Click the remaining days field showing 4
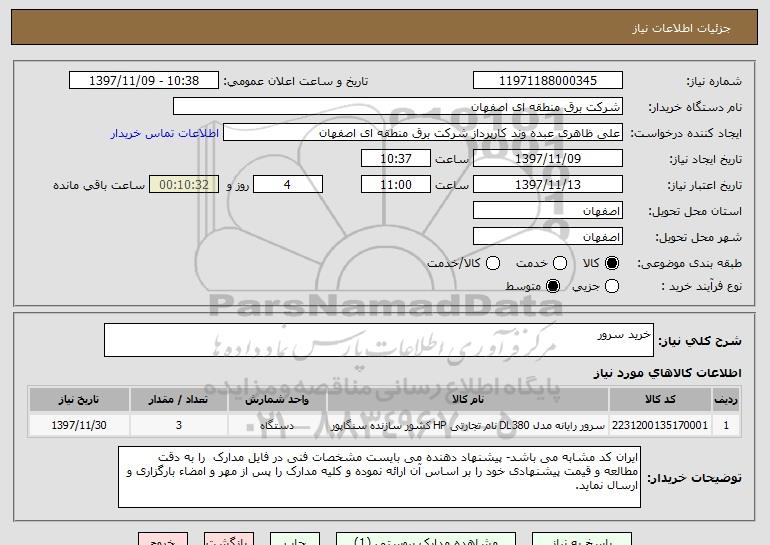Viewport: 770px width, 545px height. point(288,185)
